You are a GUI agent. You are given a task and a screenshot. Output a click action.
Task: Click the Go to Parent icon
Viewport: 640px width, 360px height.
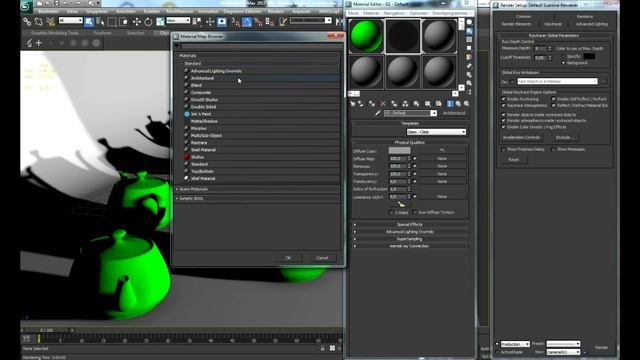coord(458,104)
